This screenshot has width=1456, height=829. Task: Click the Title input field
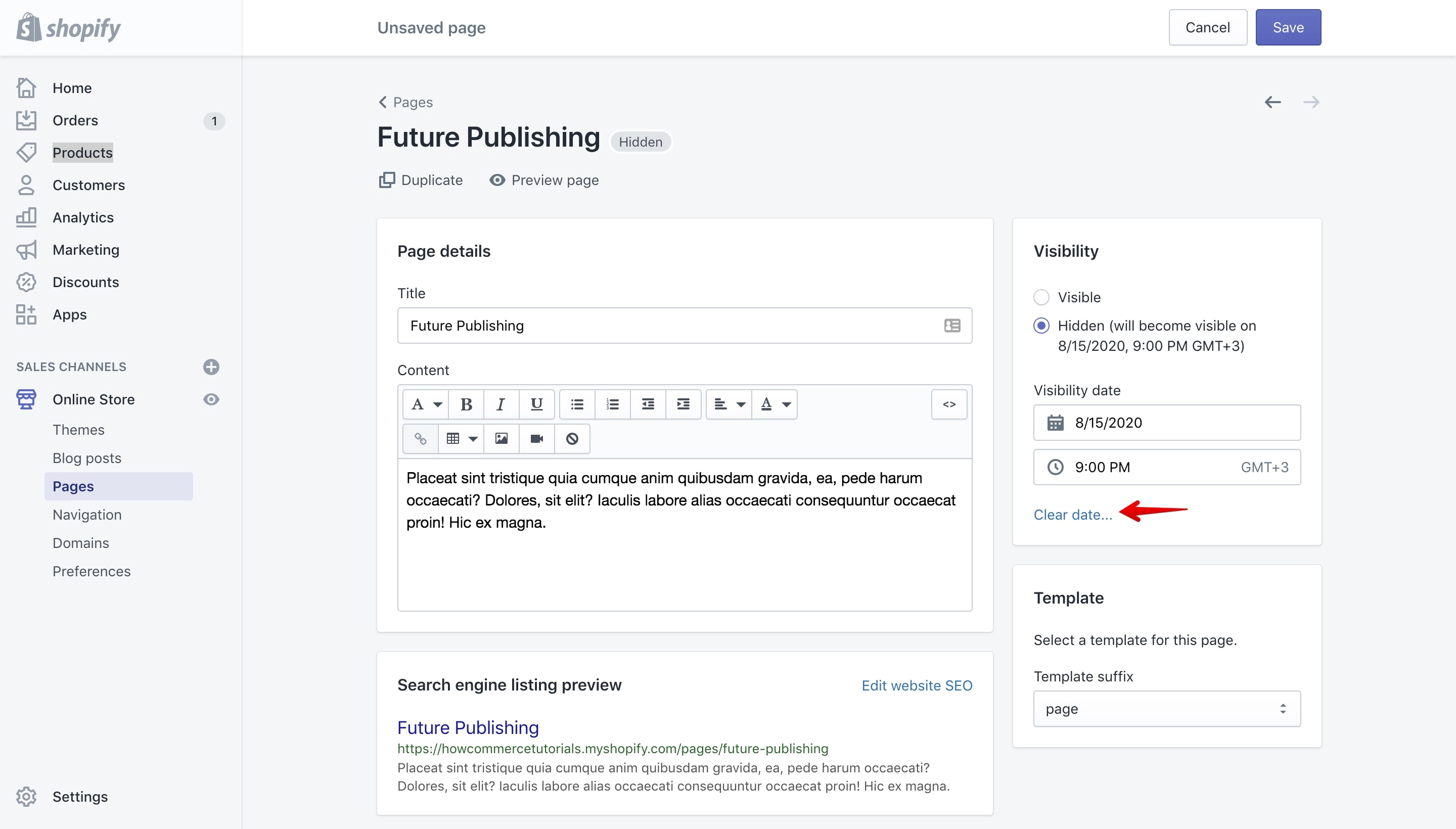pyautogui.click(x=685, y=325)
